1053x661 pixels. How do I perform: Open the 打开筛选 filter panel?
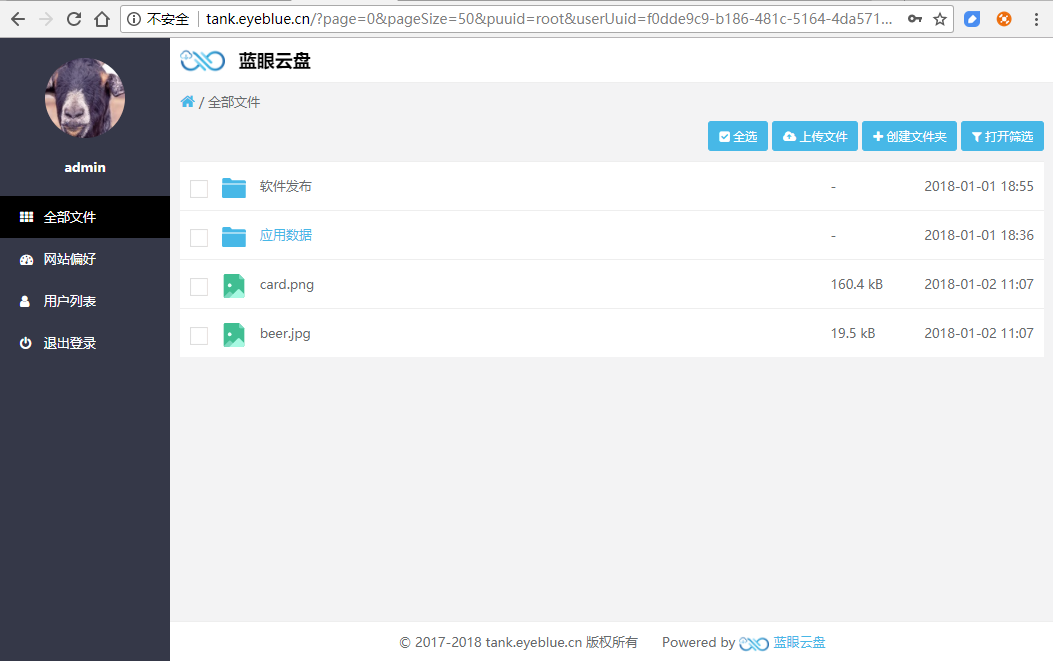pyautogui.click(x=1002, y=137)
